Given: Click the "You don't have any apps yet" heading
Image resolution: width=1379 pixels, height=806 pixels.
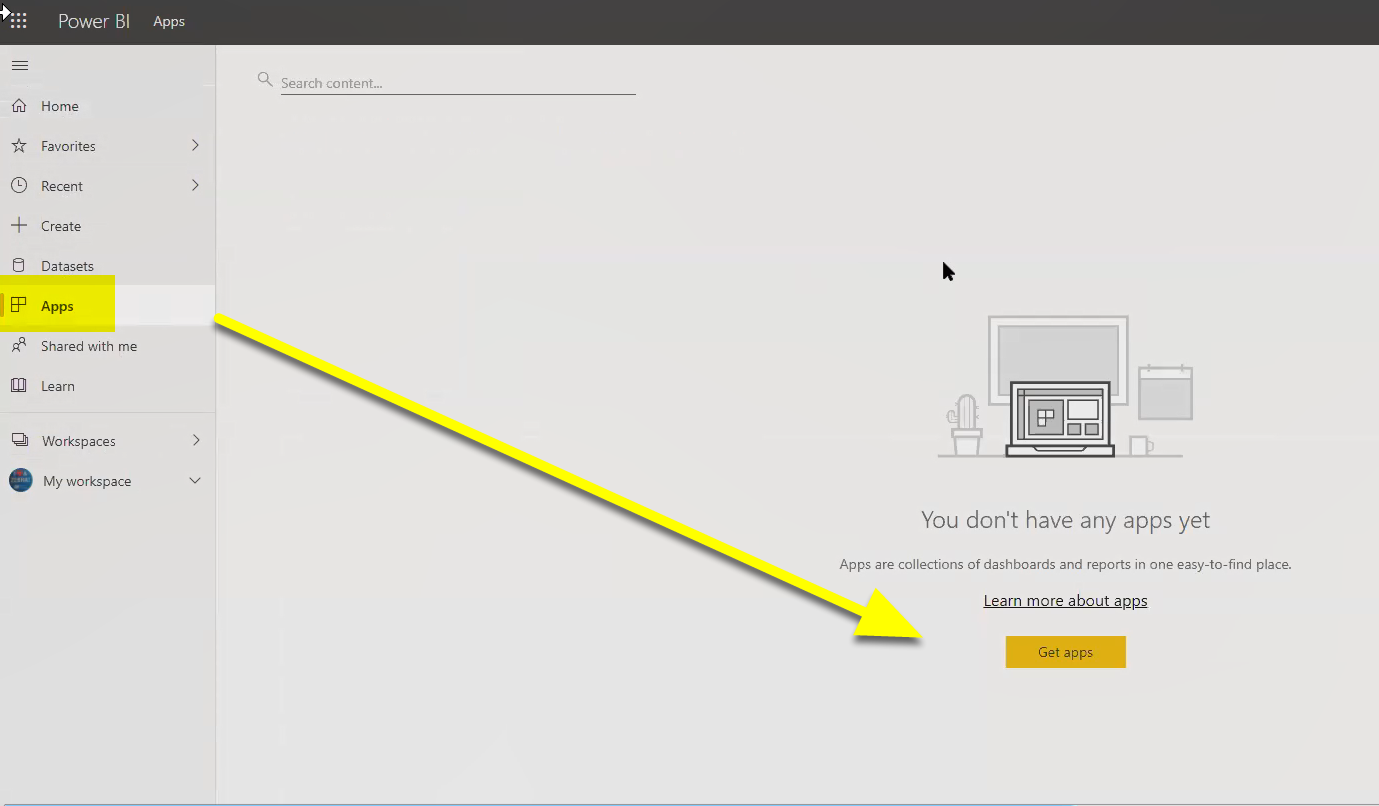Looking at the screenshot, I should click(x=1066, y=520).
